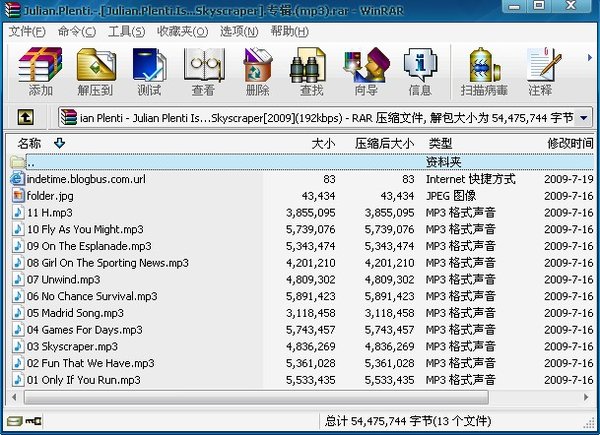Image resolution: width=600 pixels, height=435 pixels.
Task: Select file 07 Unwind.mp3
Action: point(63,280)
